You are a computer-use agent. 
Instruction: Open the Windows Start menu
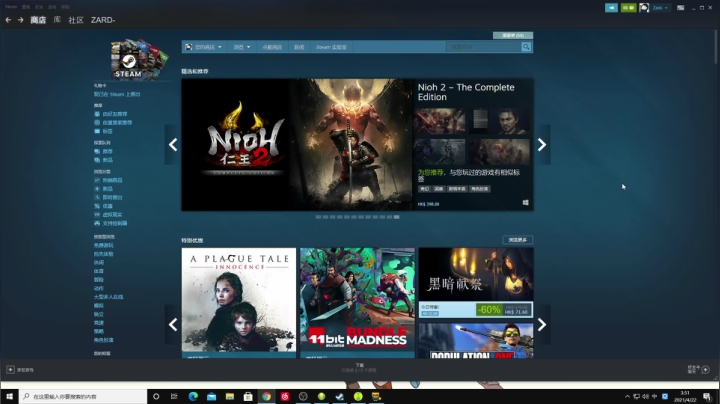tap(9, 396)
